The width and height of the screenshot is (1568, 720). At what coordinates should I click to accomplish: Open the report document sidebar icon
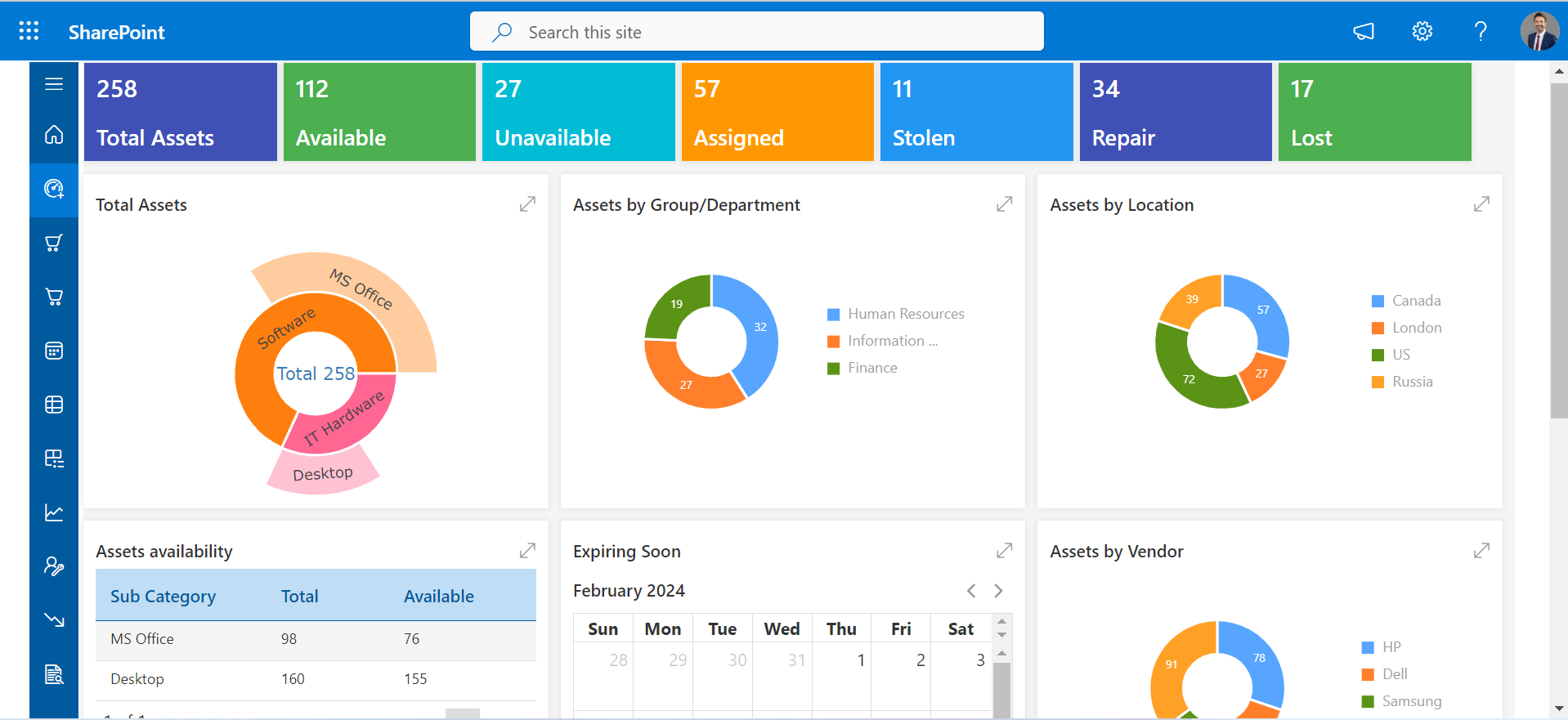coord(54,674)
